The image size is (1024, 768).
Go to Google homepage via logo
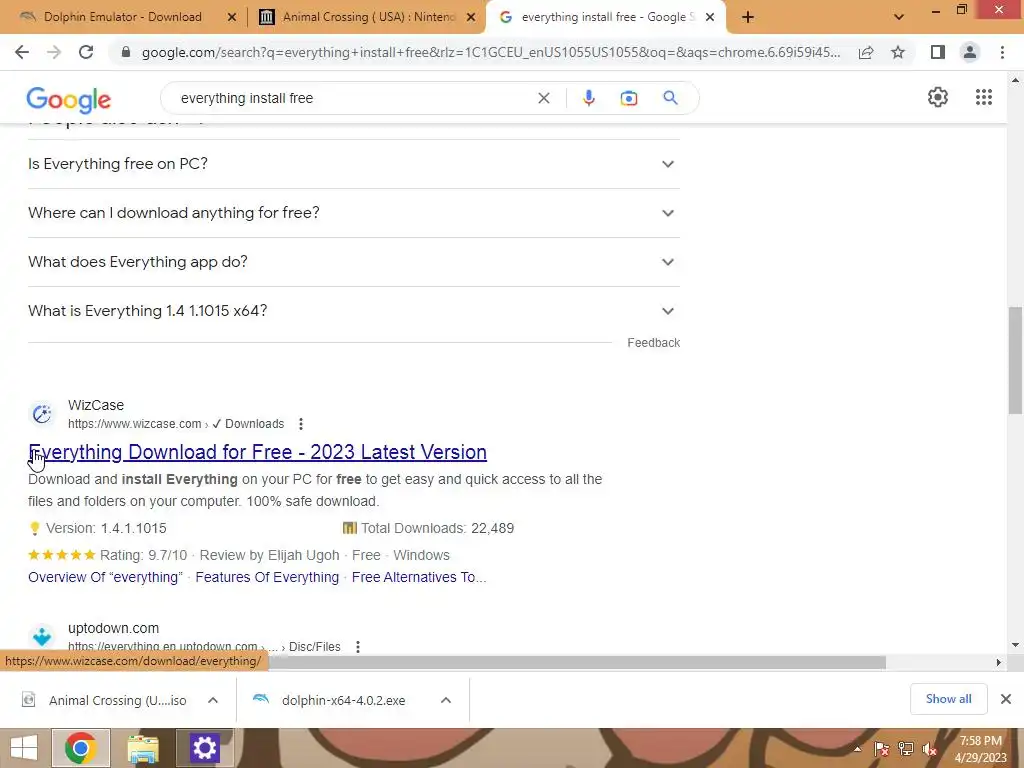tap(69, 99)
